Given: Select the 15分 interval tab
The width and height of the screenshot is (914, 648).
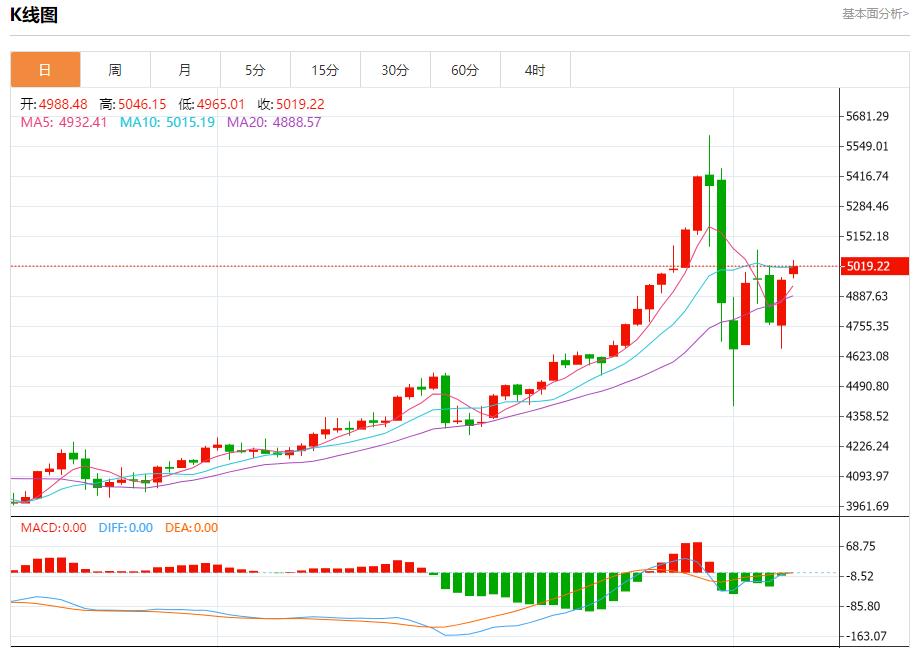Looking at the screenshot, I should click(325, 70).
